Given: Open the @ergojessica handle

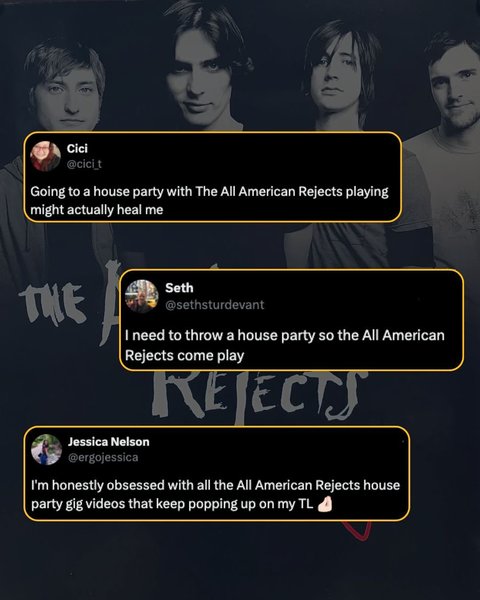Looking at the screenshot, I should coord(103,457).
